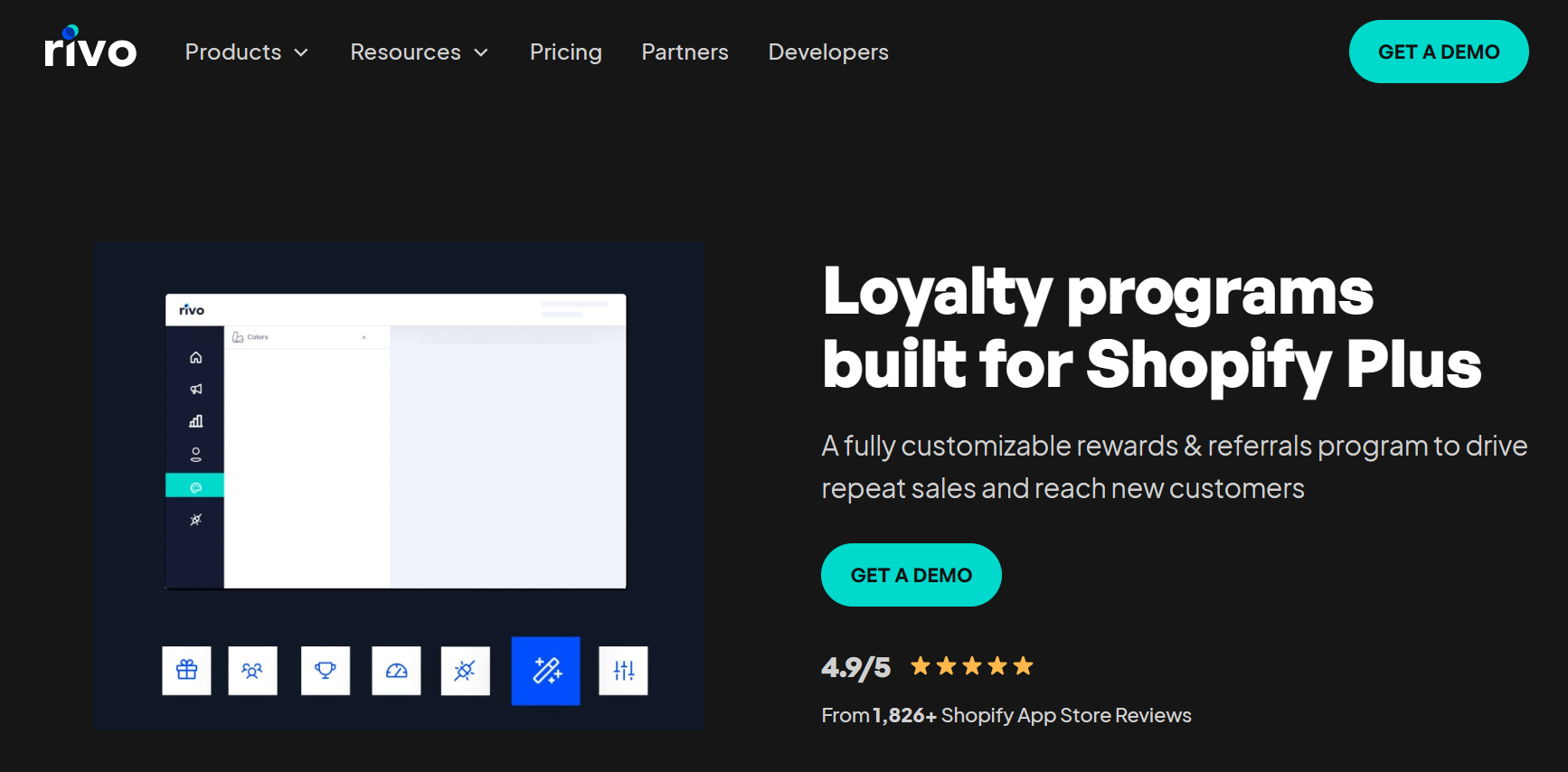The width and height of the screenshot is (1568, 772).
Task: Navigate to the Partners menu item
Action: coord(685,52)
